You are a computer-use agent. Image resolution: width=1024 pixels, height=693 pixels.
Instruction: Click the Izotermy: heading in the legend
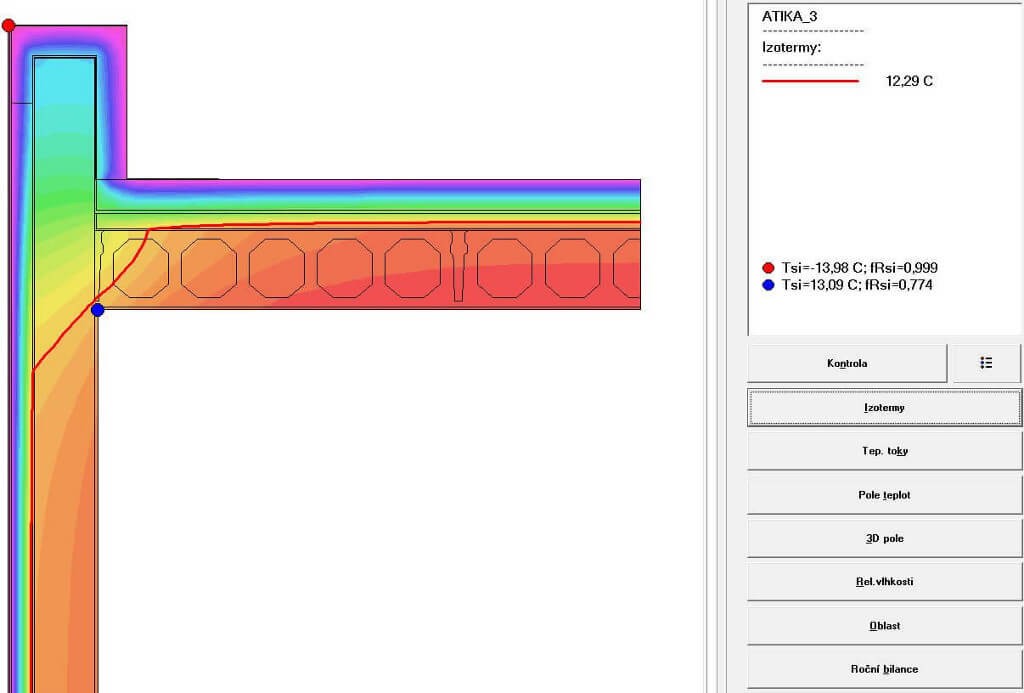(x=791, y=46)
